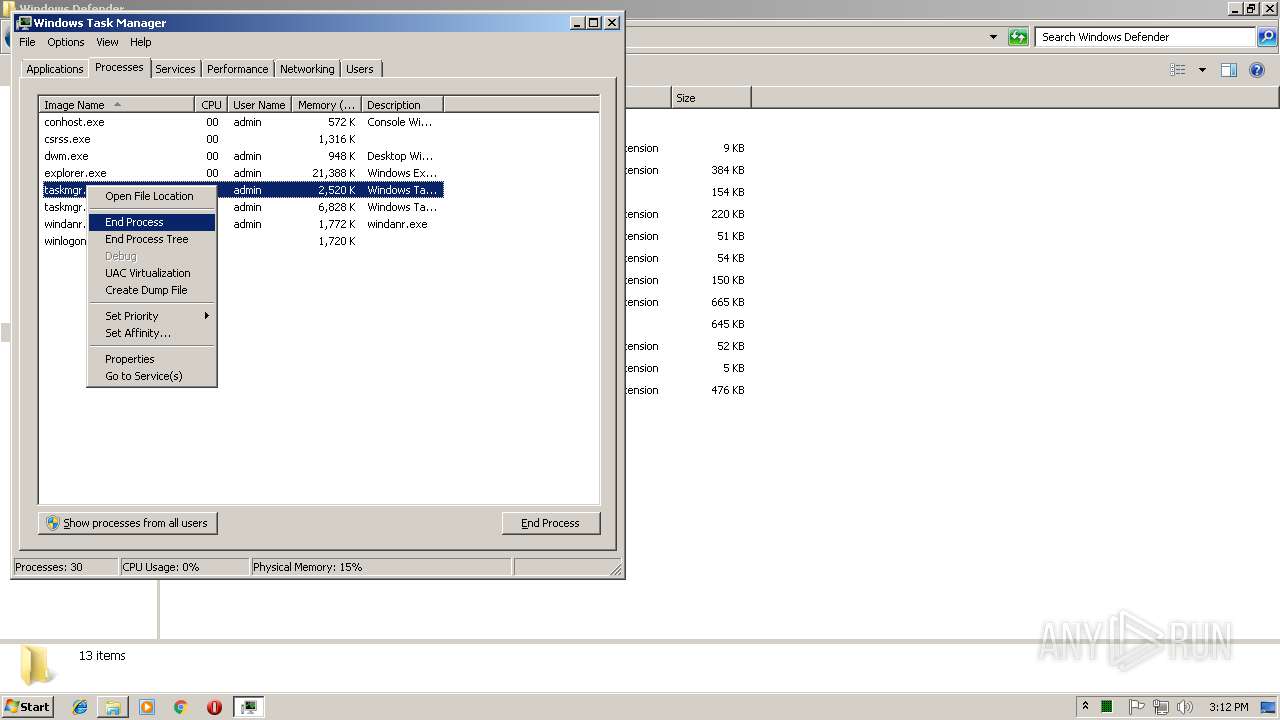Image resolution: width=1280 pixels, height=720 pixels.
Task: Select the Processes tab
Action: 119,67
